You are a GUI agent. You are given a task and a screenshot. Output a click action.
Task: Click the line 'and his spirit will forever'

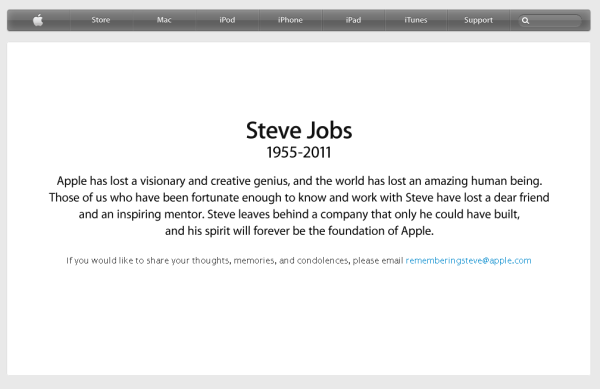299,231
